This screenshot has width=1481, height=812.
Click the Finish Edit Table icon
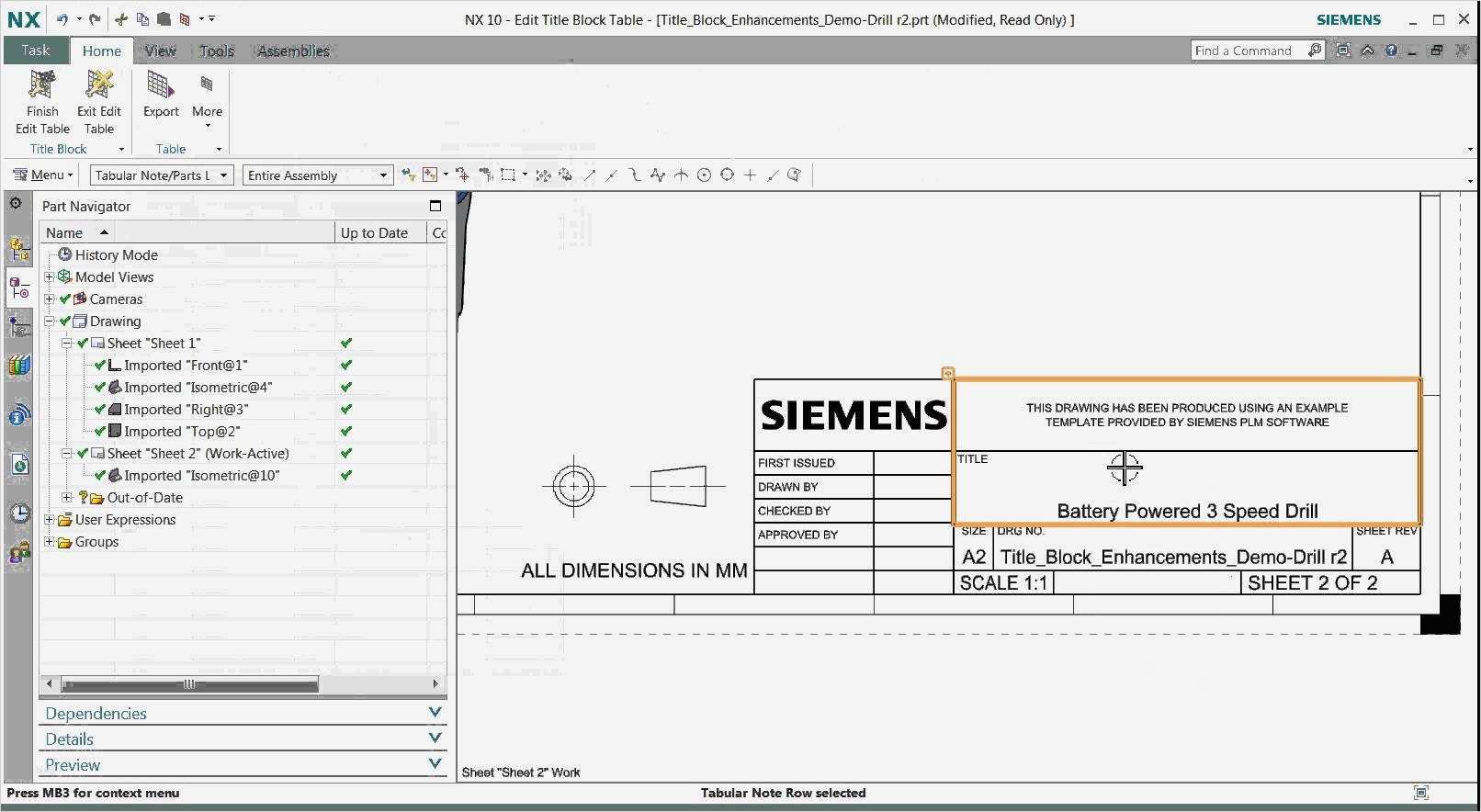[42, 85]
